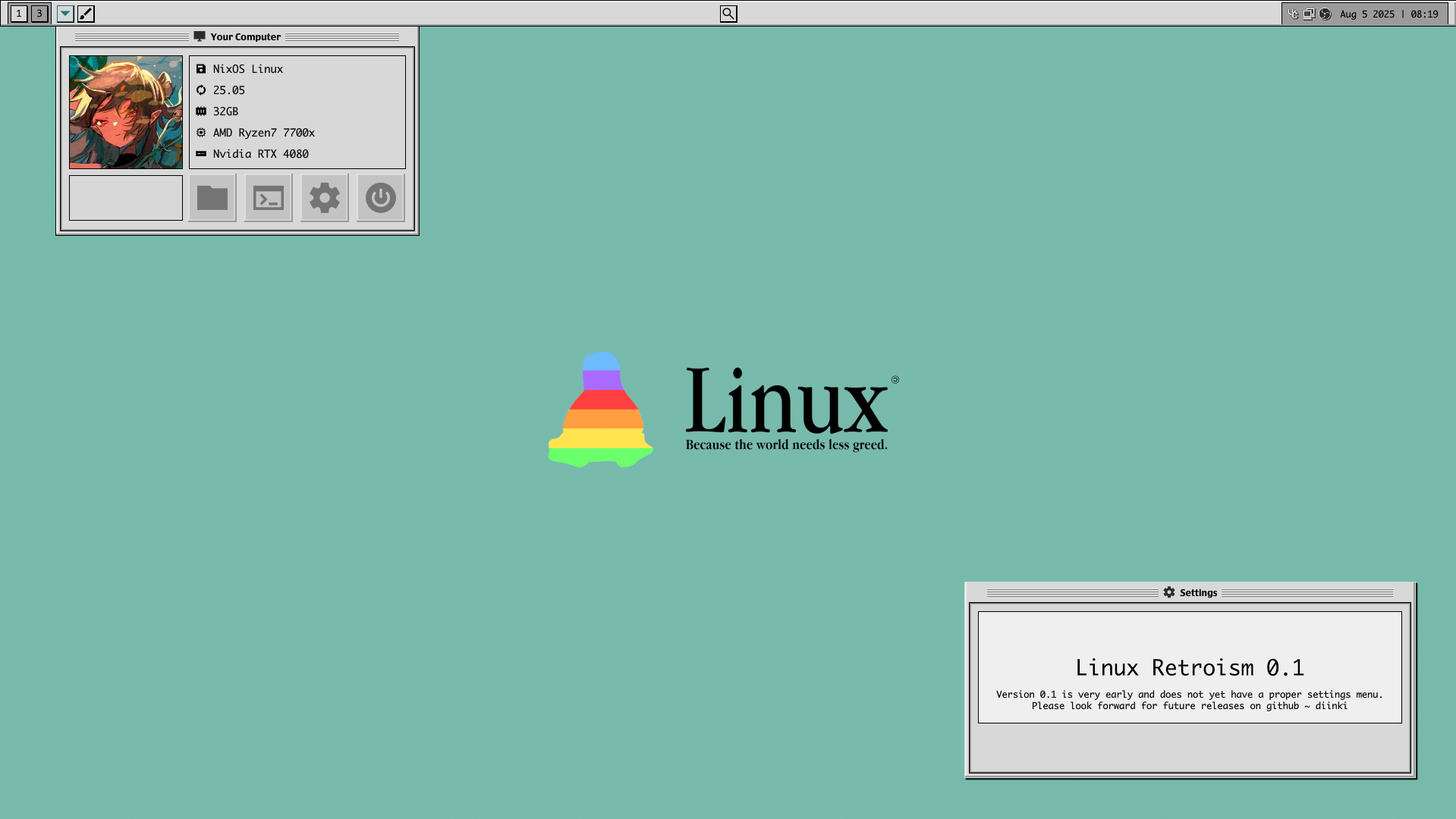Click the RAM icon beside 32GB
Screen dimensions: 1456x819
tap(200, 111)
